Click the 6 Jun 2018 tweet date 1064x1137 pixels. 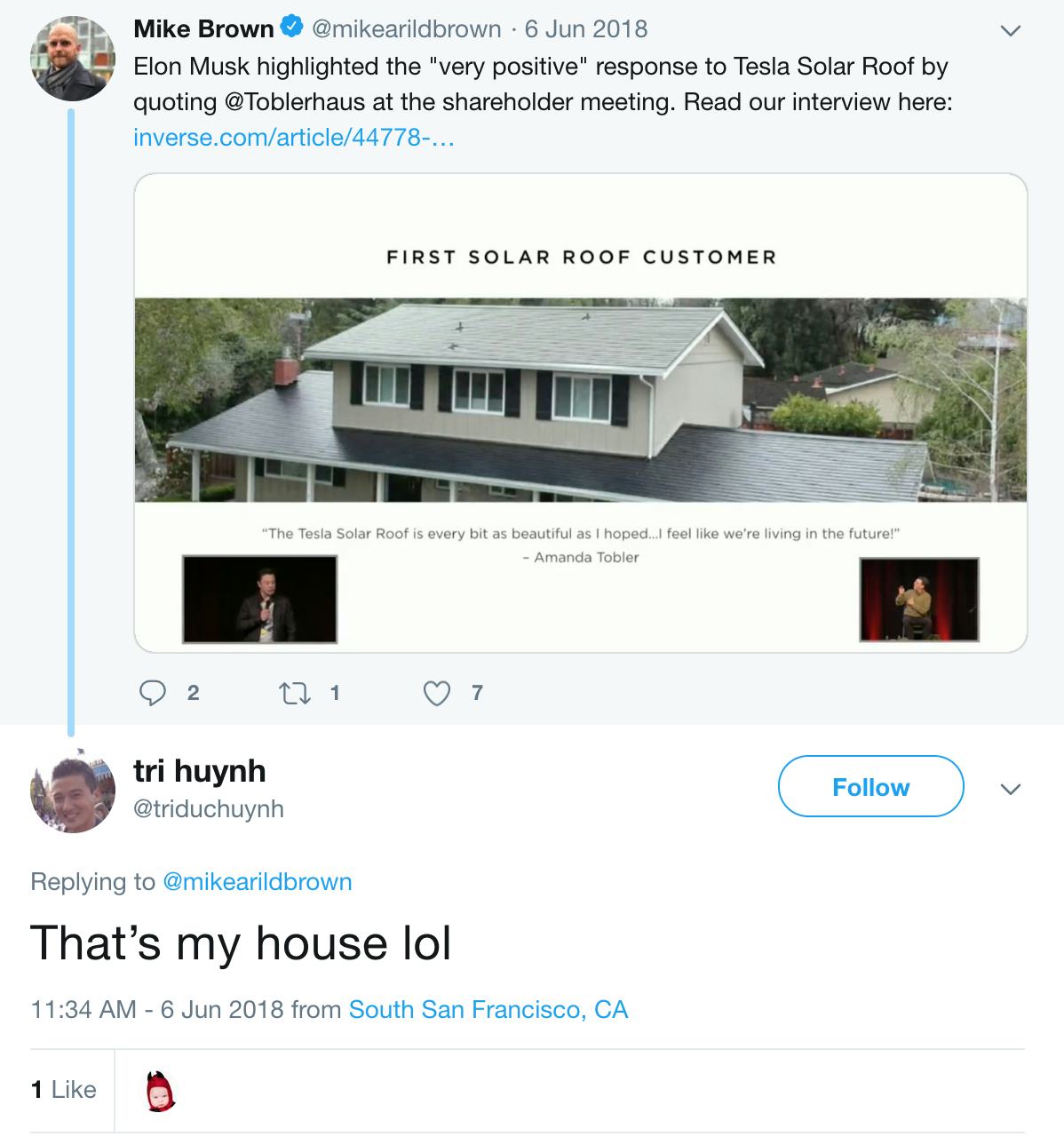(x=585, y=29)
